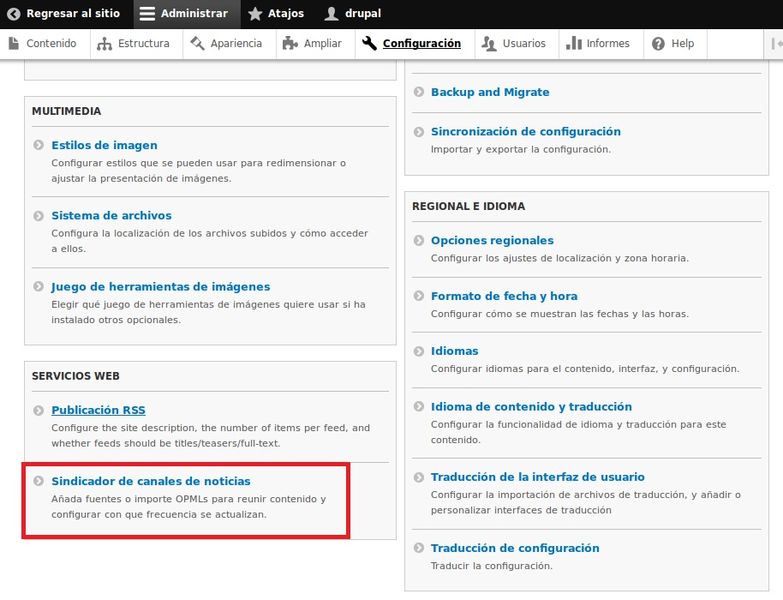The width and height of the screenshot is (783, 600).
Task: Click the document icon beside Contenido
Action: [14, 43]
